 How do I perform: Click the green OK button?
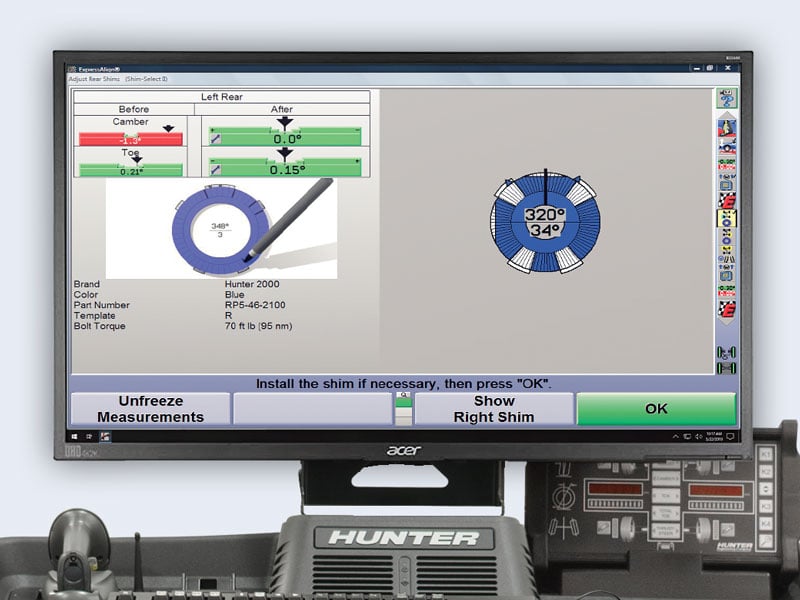pyautogui.click(x=656, y=409)
